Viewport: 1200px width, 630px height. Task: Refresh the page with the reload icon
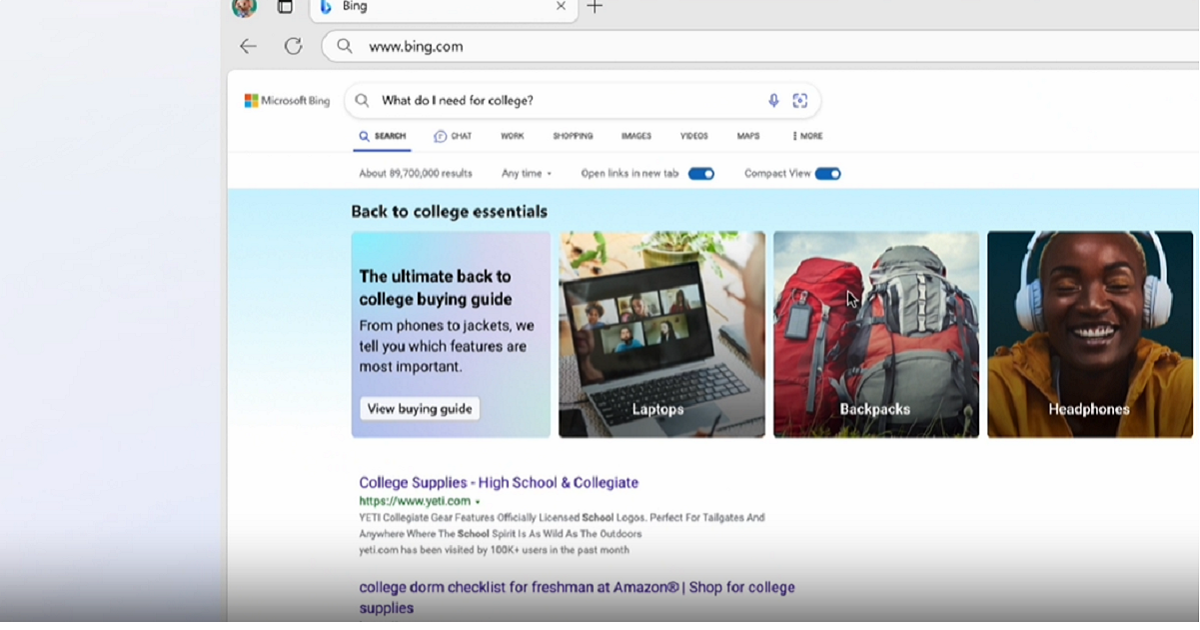tap(293, 46)
